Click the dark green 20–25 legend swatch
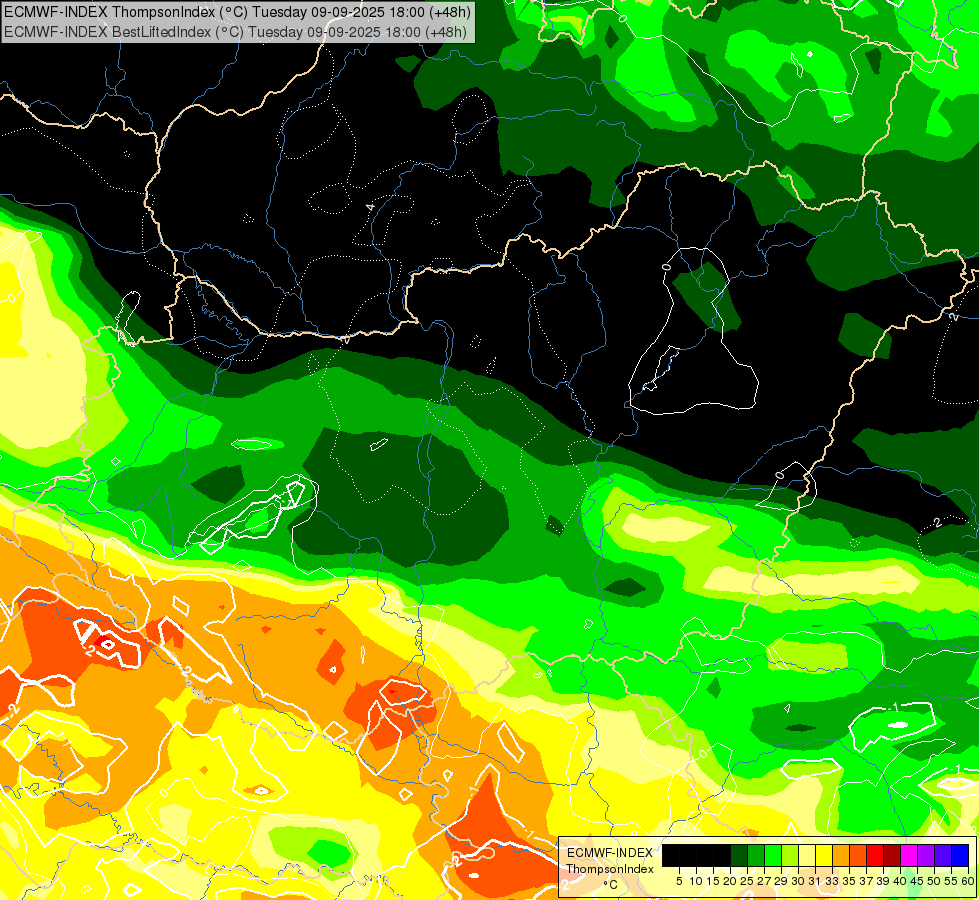This screenshot has height=900, width=979. tap(739, 855)
